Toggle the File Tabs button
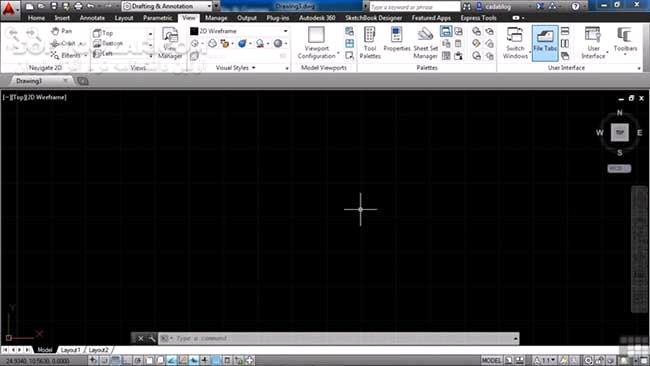The image size is (650, 366). coord(545,43)
